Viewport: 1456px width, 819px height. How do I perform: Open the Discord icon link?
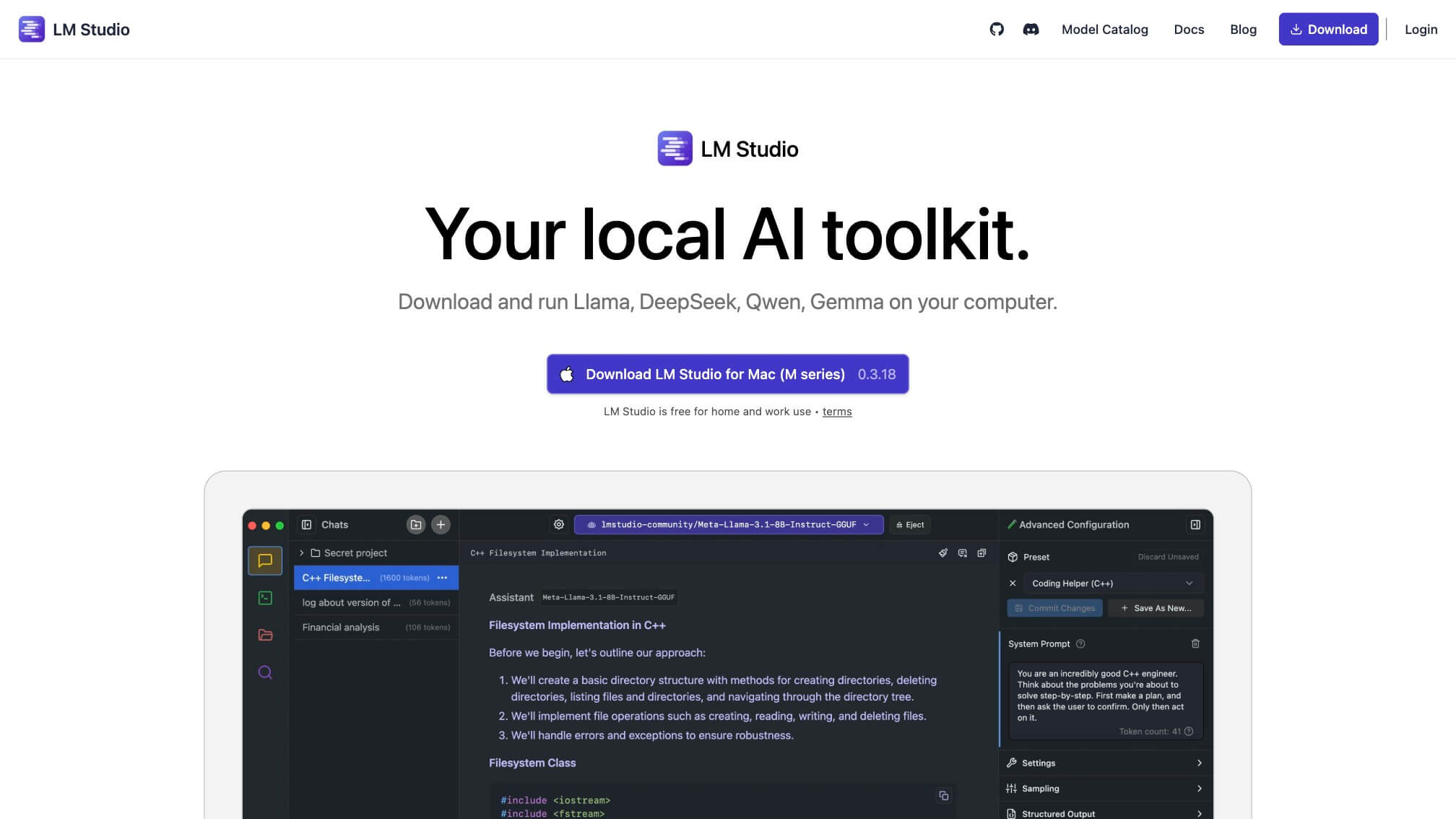pos(1031,30)
